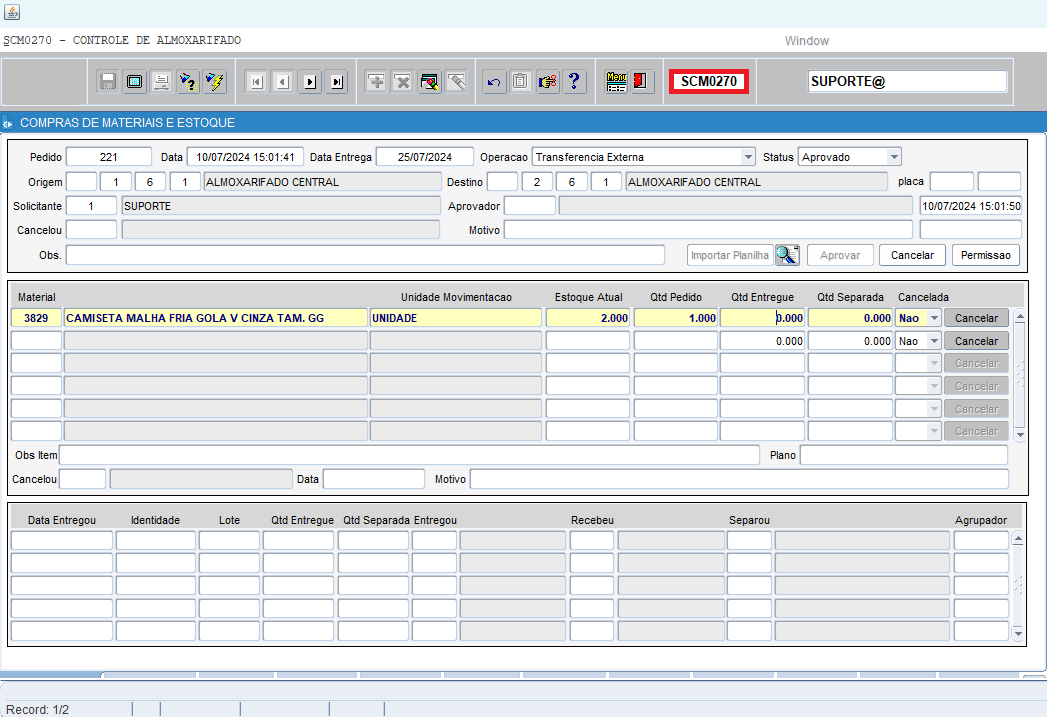Click the Obs. text field
Screen dimensions: 1047x717
[365, 255]
